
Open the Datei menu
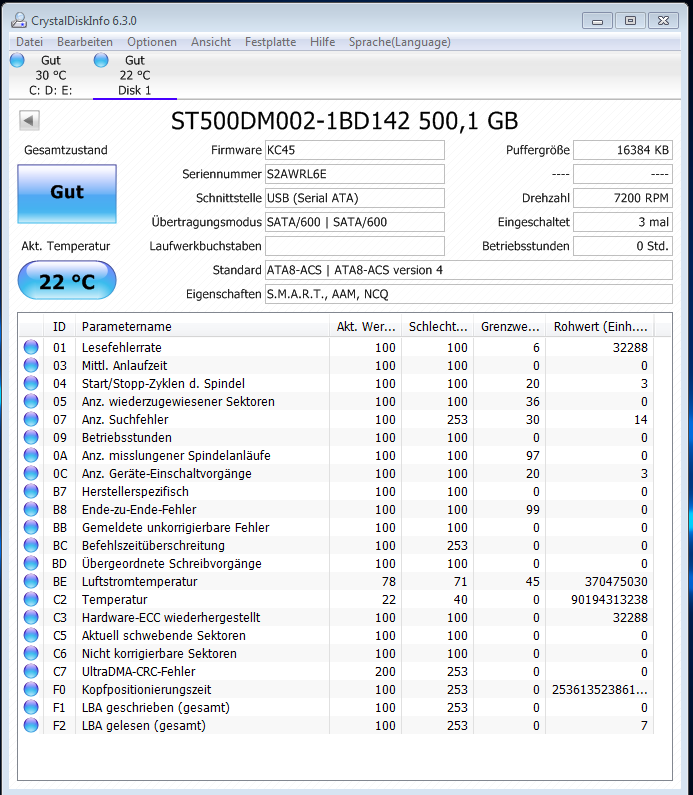click(x=29, y=42)
